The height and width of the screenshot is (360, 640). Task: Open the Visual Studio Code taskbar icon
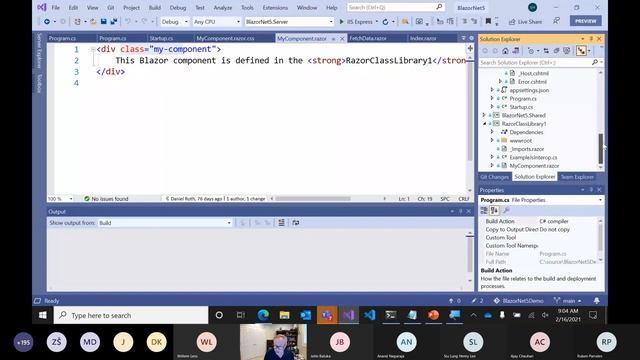[x=369, y=315]
